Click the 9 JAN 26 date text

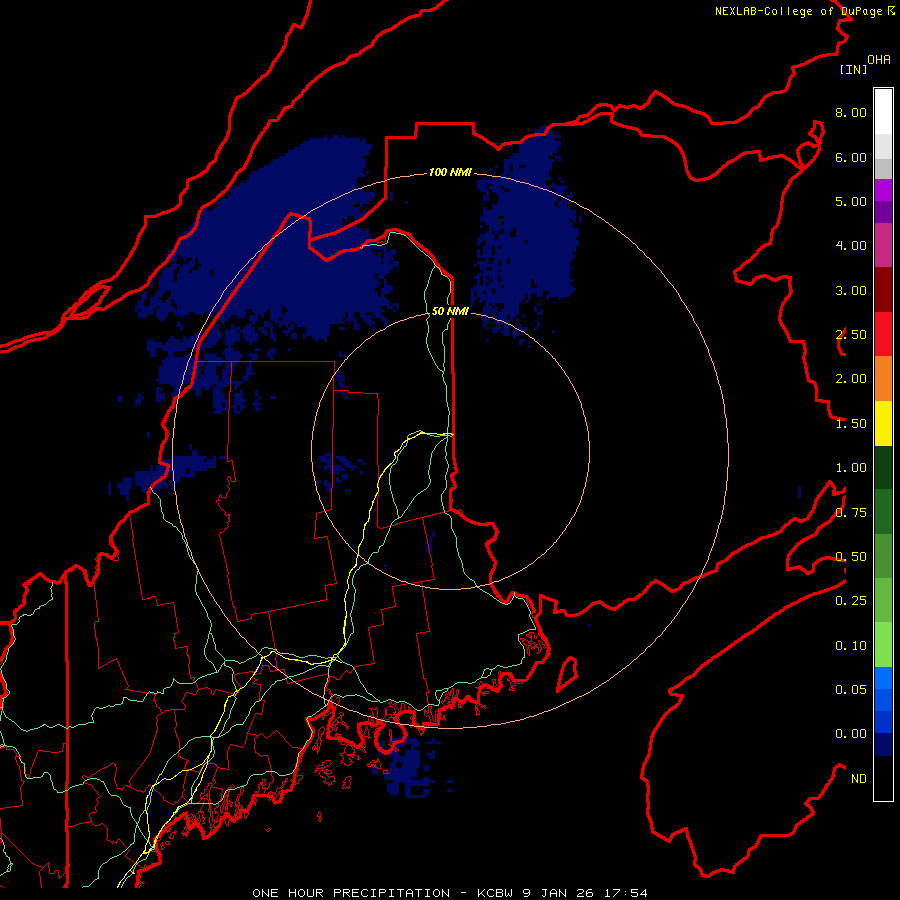coord(559,893)
